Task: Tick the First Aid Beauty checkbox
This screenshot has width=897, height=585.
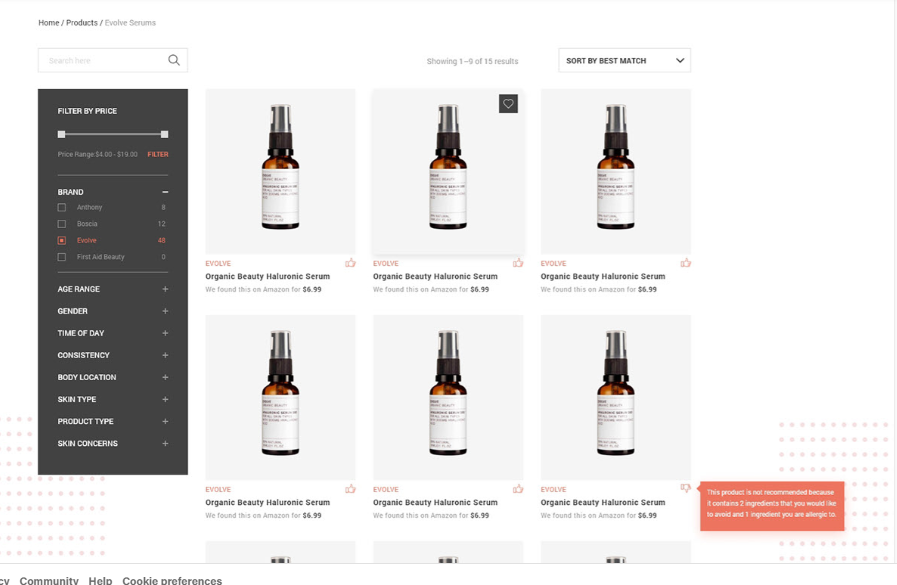Action: click(62, 257)
